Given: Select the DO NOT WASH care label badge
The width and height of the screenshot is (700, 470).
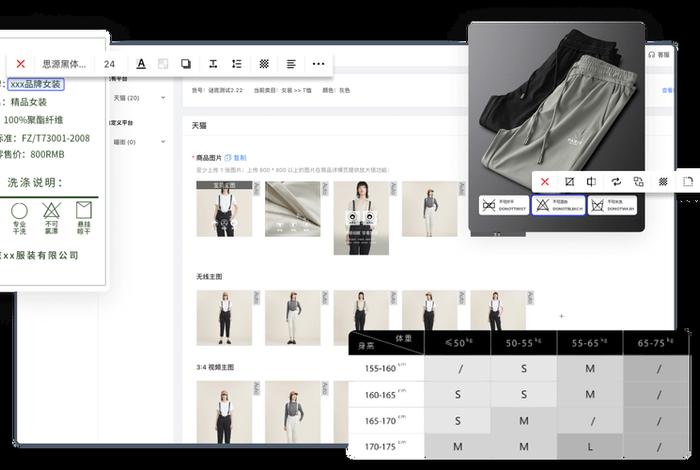Looking at the screenshot, I should (612, 205).
